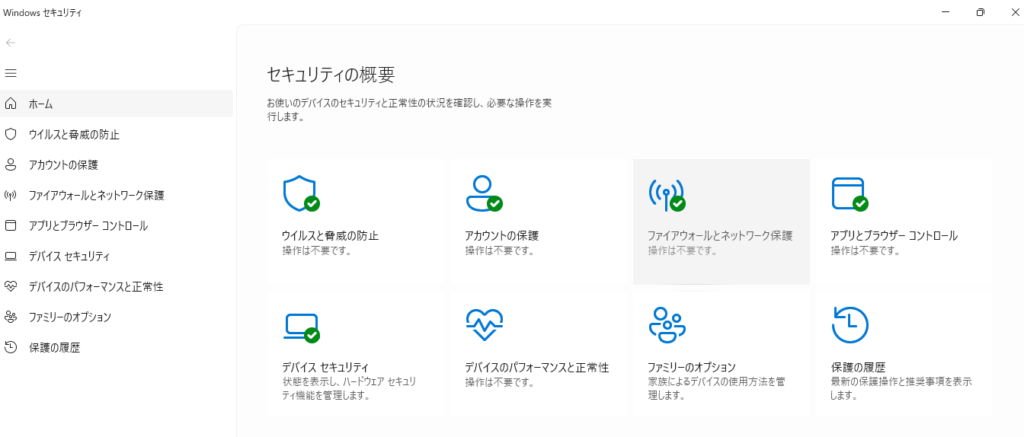
Task: Open the アプリとブラウザー コントロール card title
Action: [894, 236]
